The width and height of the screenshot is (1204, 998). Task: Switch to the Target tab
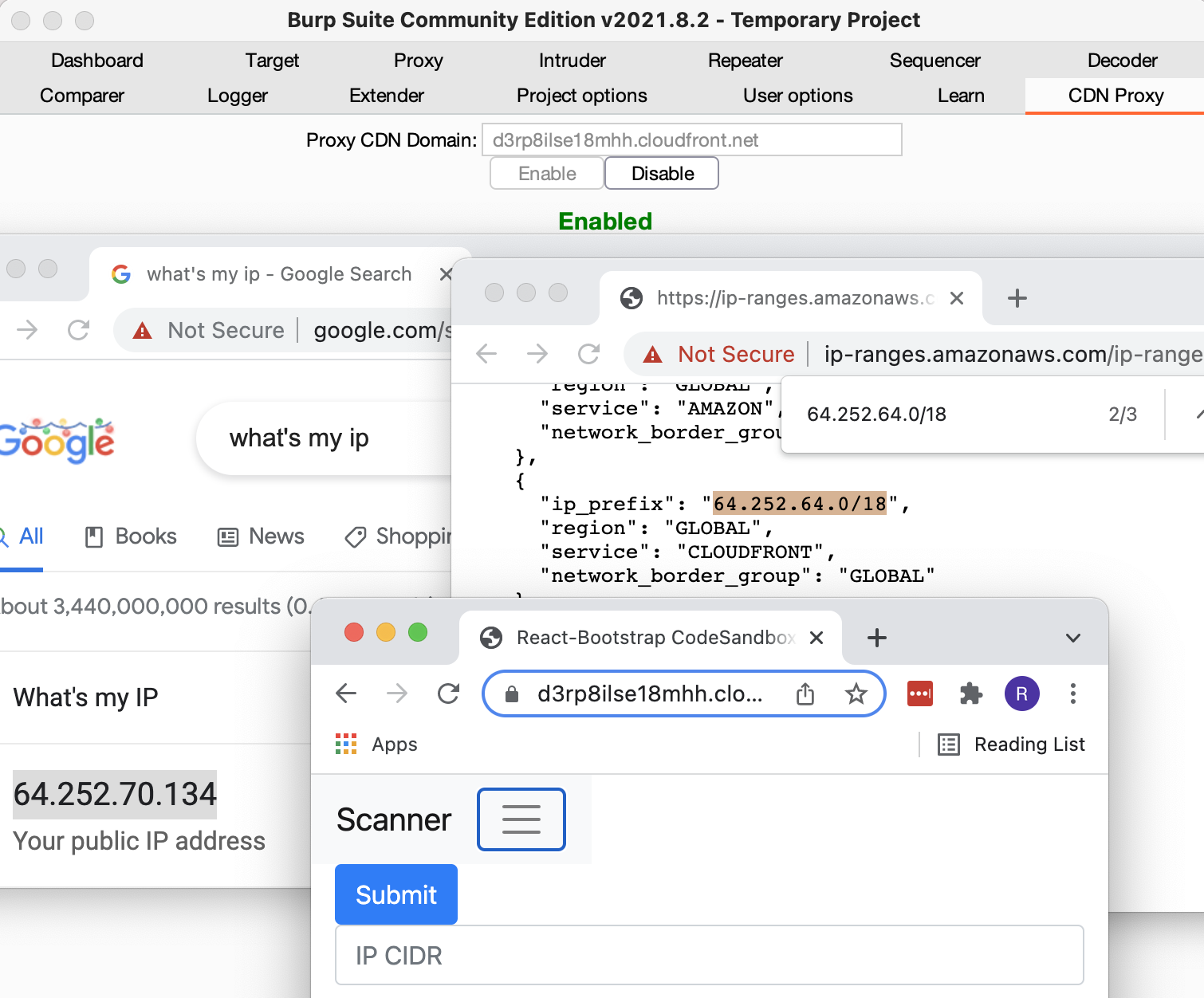click(272, 61)
